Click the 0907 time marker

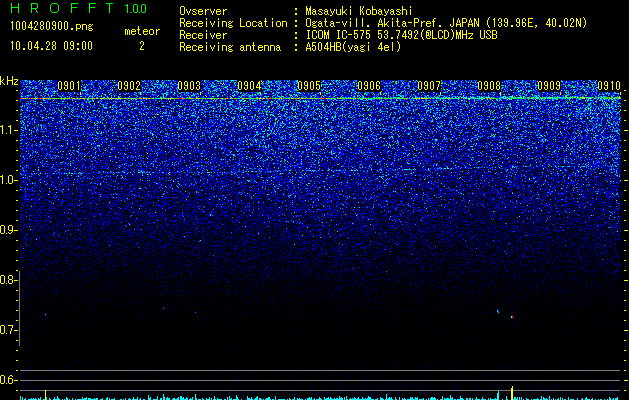(x=429, y=86)
